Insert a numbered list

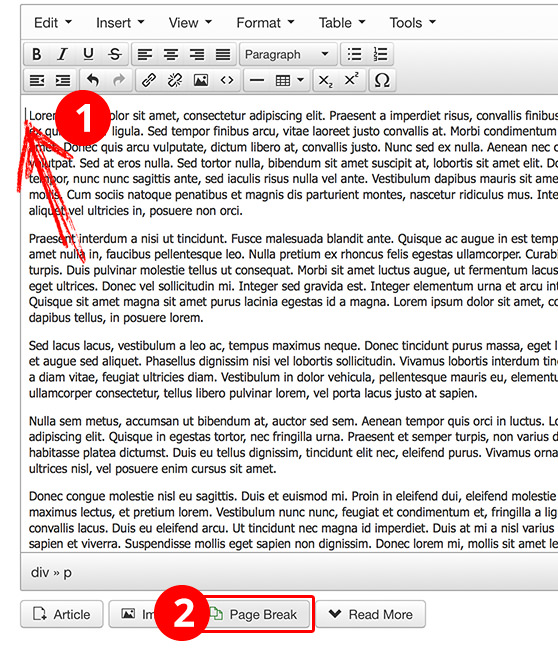tap(380, 54)
